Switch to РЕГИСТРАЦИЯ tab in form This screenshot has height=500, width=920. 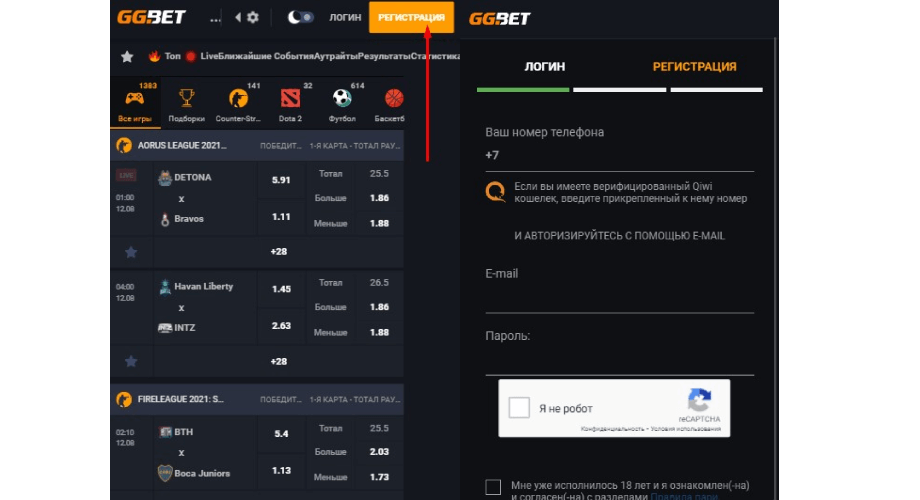tap(694, 67)
